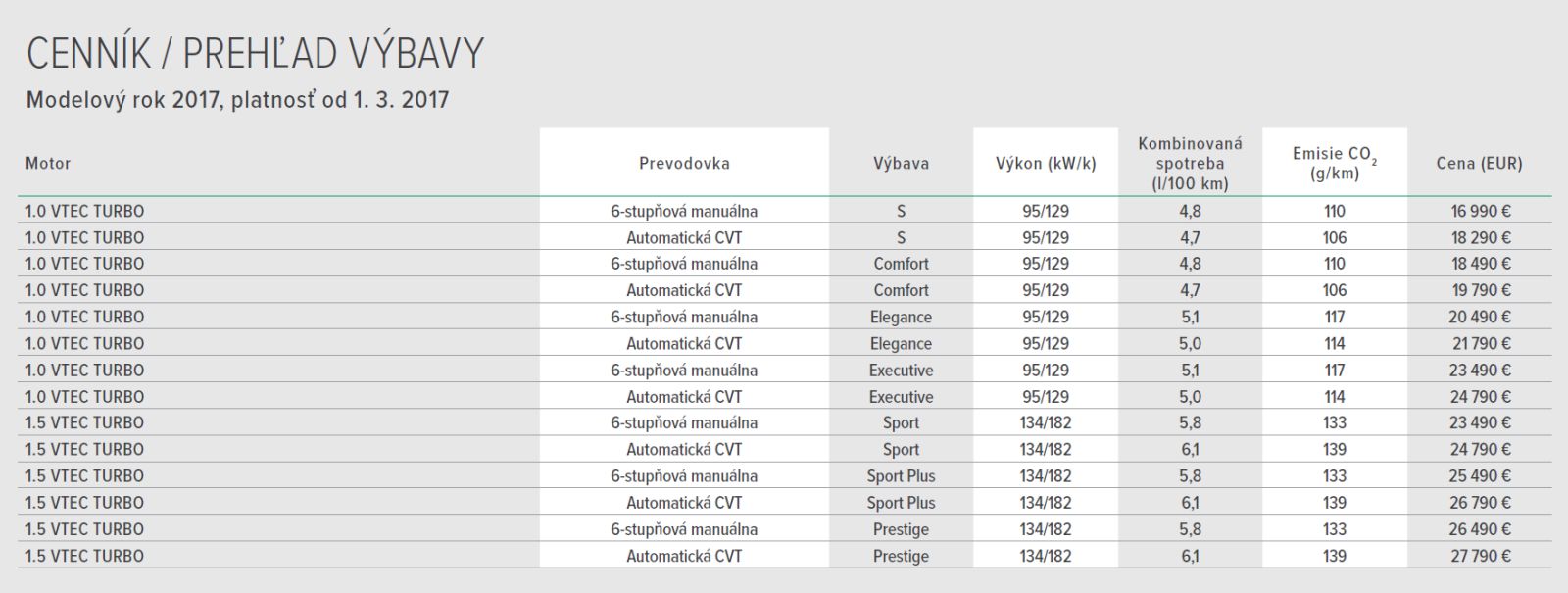Image resolution: width=1568 pixels, height=593 pixels.
Task: Click the Prevodovka column header
Action: 684,164
